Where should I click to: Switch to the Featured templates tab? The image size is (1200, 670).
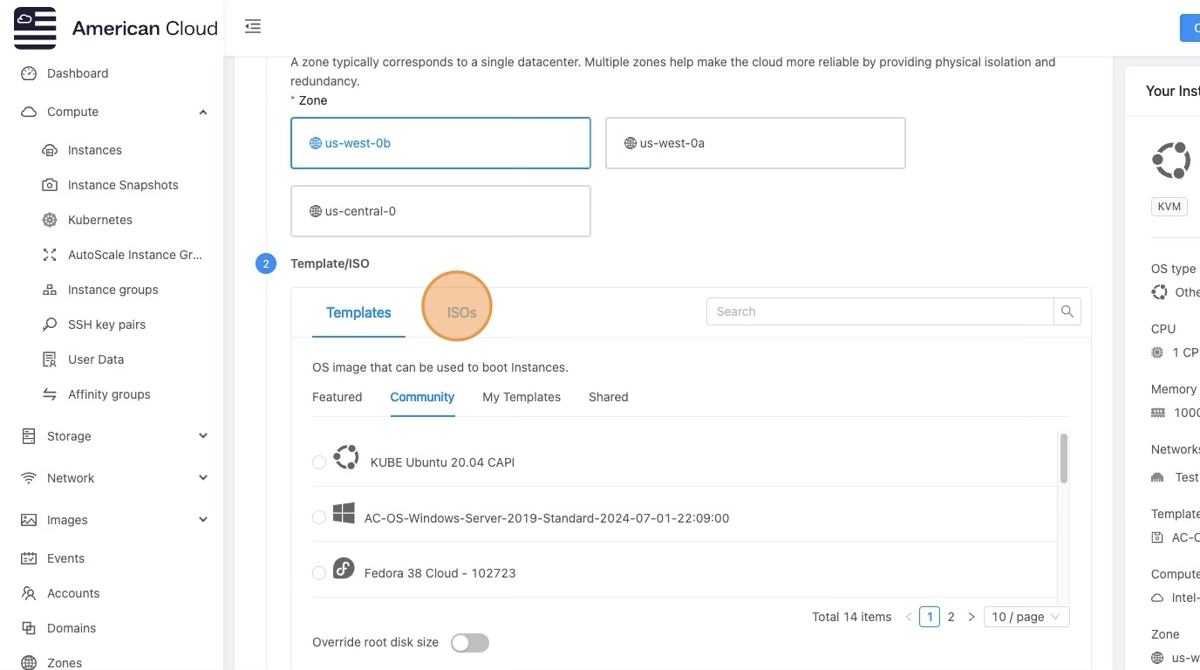point(337,397)
